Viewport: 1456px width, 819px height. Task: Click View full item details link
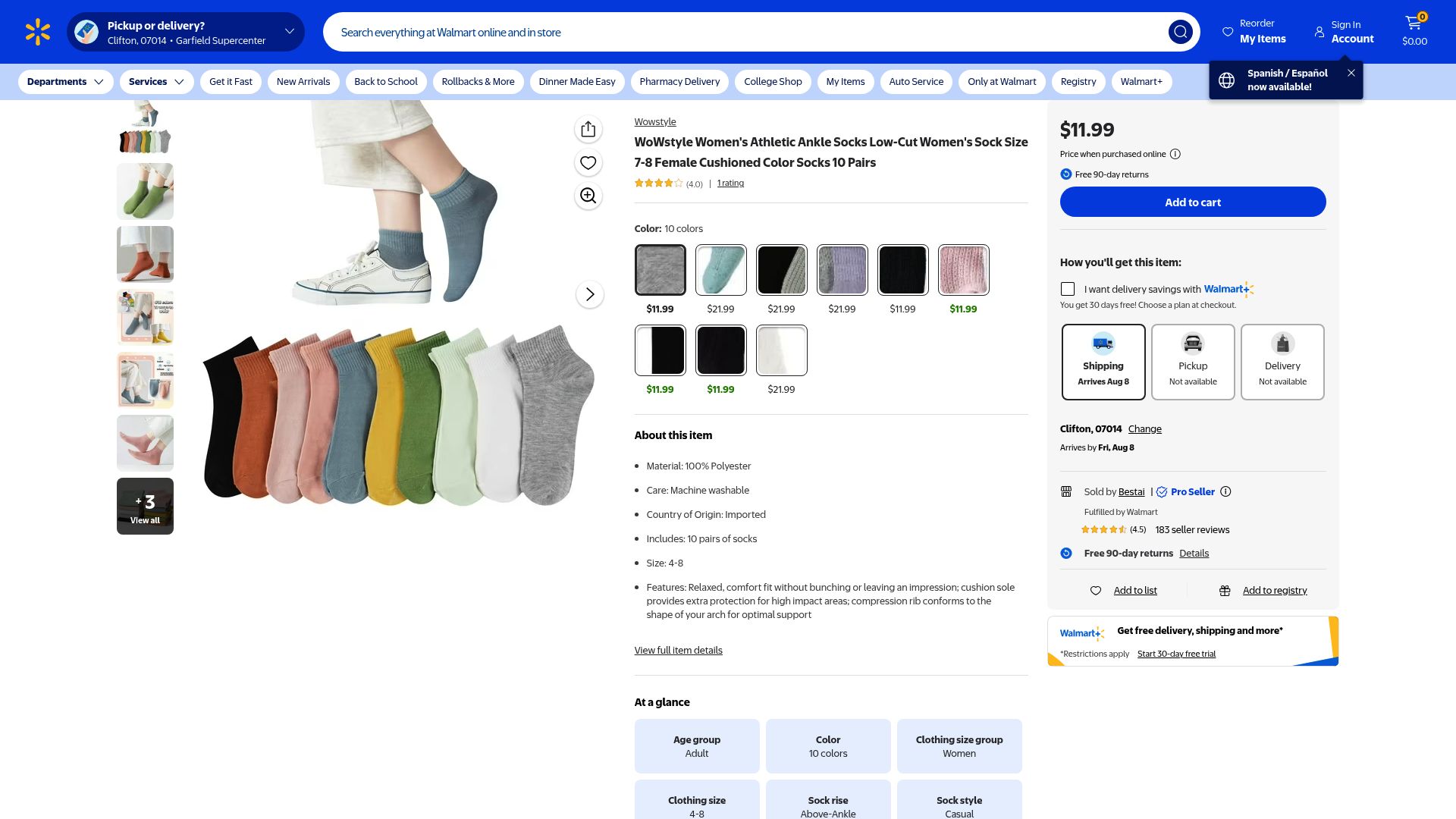[x=679, y=651]
